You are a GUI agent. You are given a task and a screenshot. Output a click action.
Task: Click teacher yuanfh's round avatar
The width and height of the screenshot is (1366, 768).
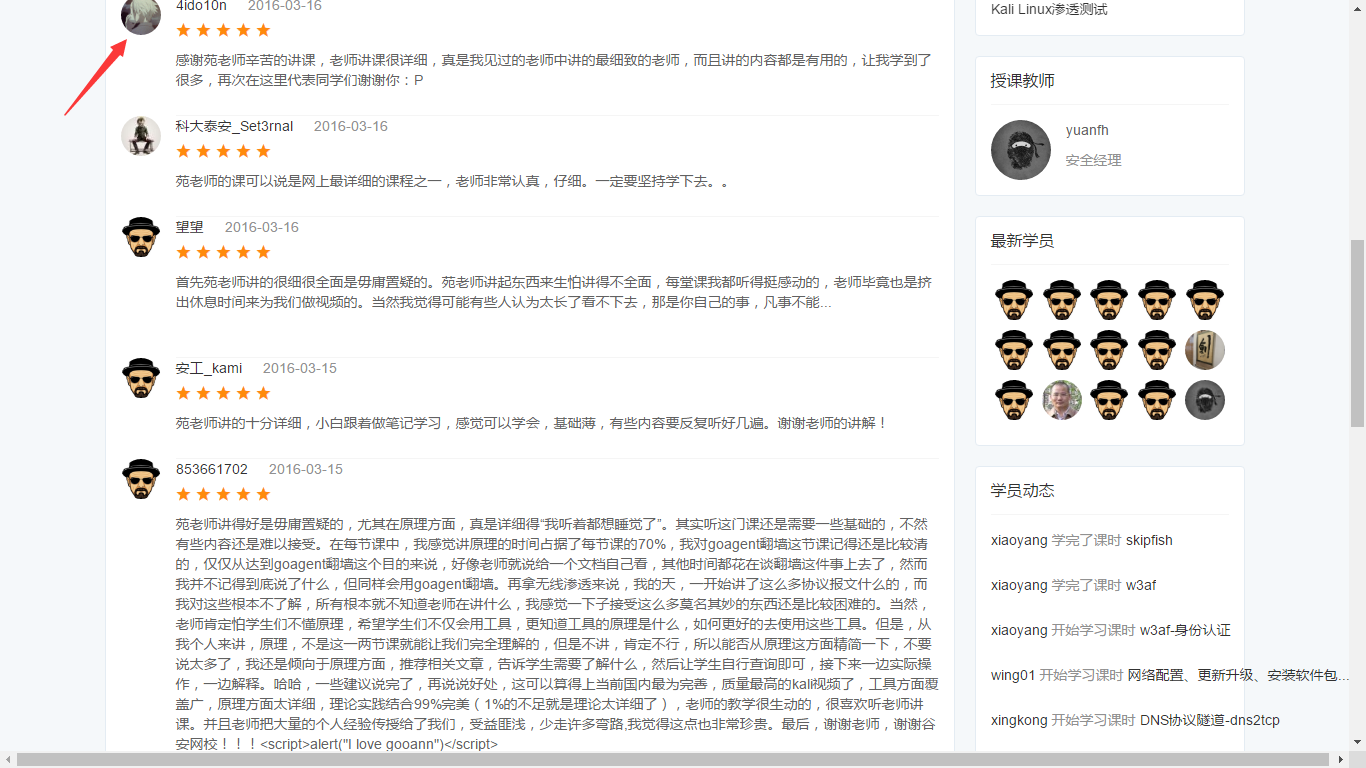tap(1021, 150)
